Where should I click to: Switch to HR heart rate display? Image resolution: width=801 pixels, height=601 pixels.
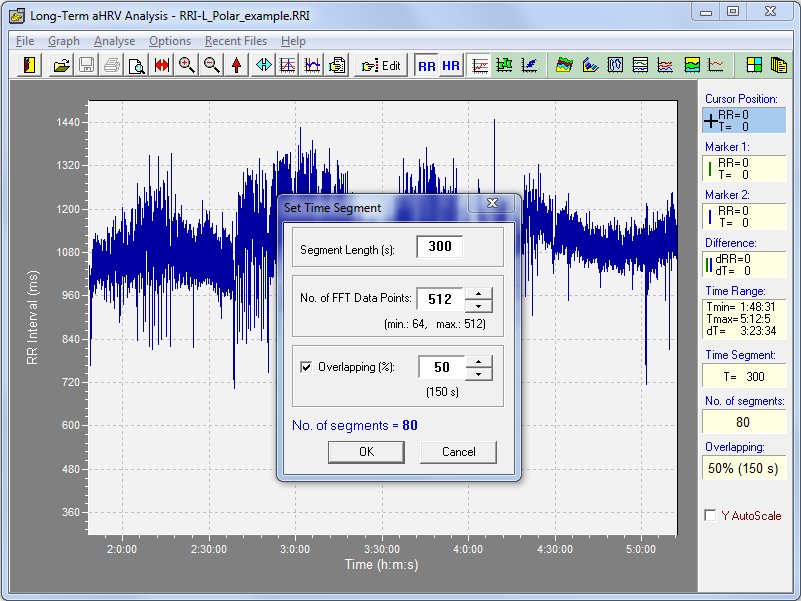[x=451, y=65]
